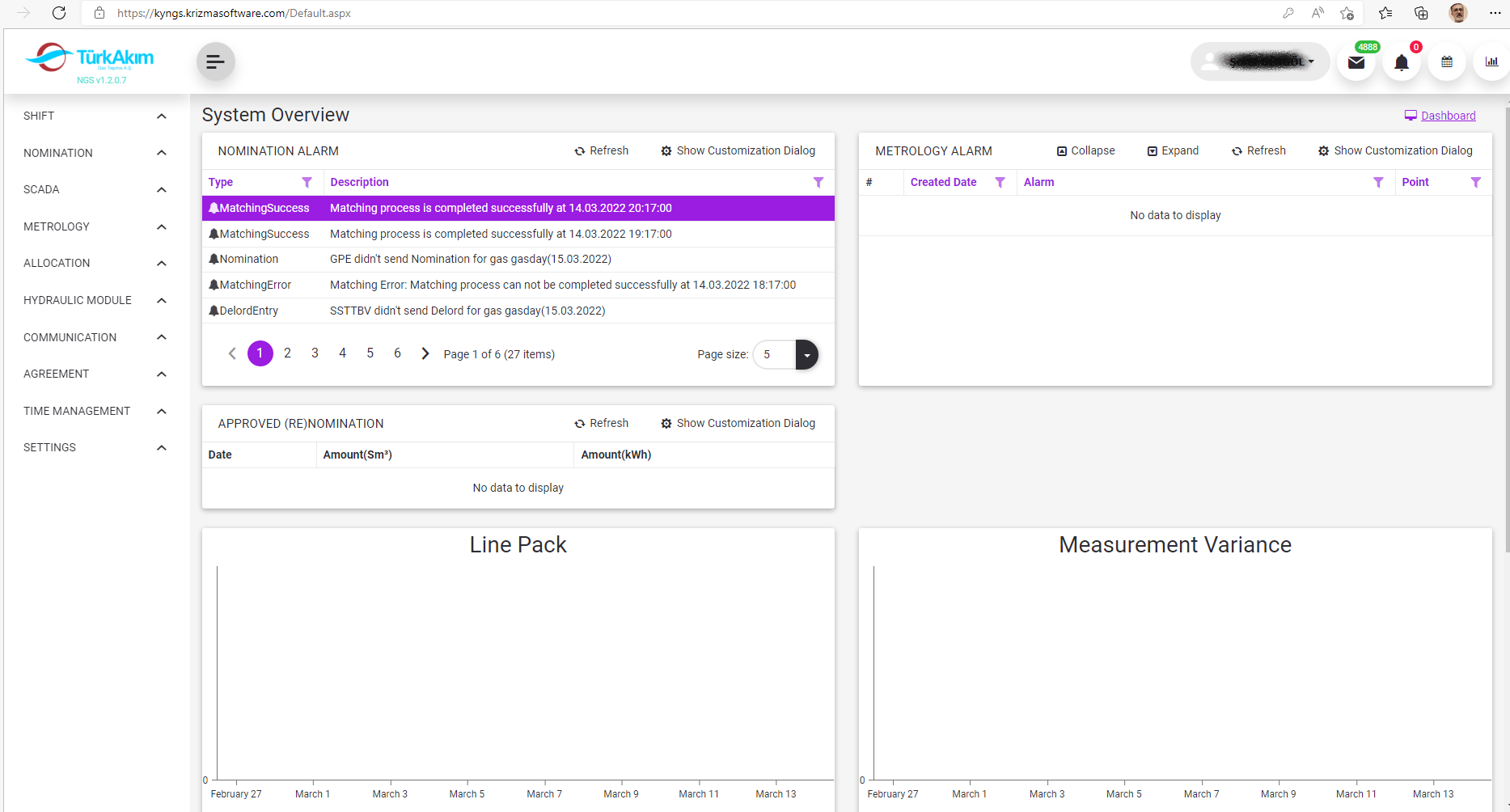Expand the Metrology Alarm rows
This screenshot has height=812, width=1510.
(1173, 151)
